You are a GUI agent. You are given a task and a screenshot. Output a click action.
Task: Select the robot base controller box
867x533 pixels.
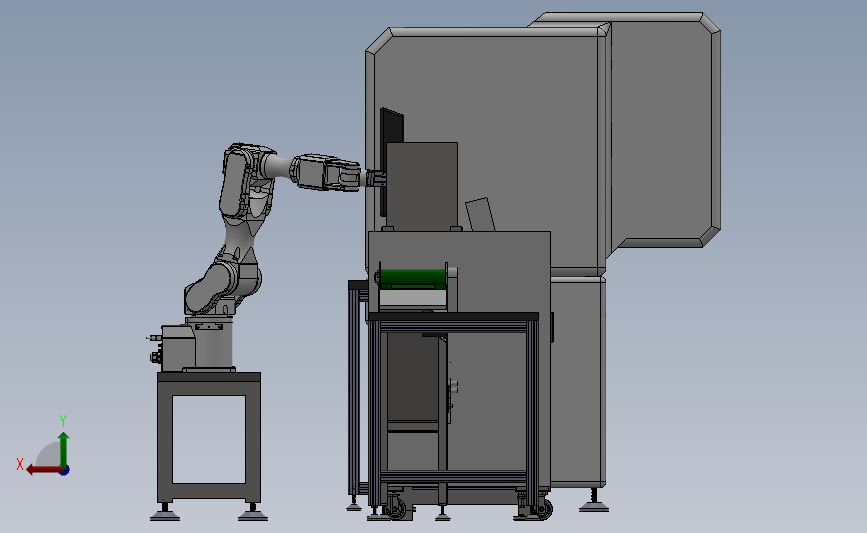click(x=177, y=347)
